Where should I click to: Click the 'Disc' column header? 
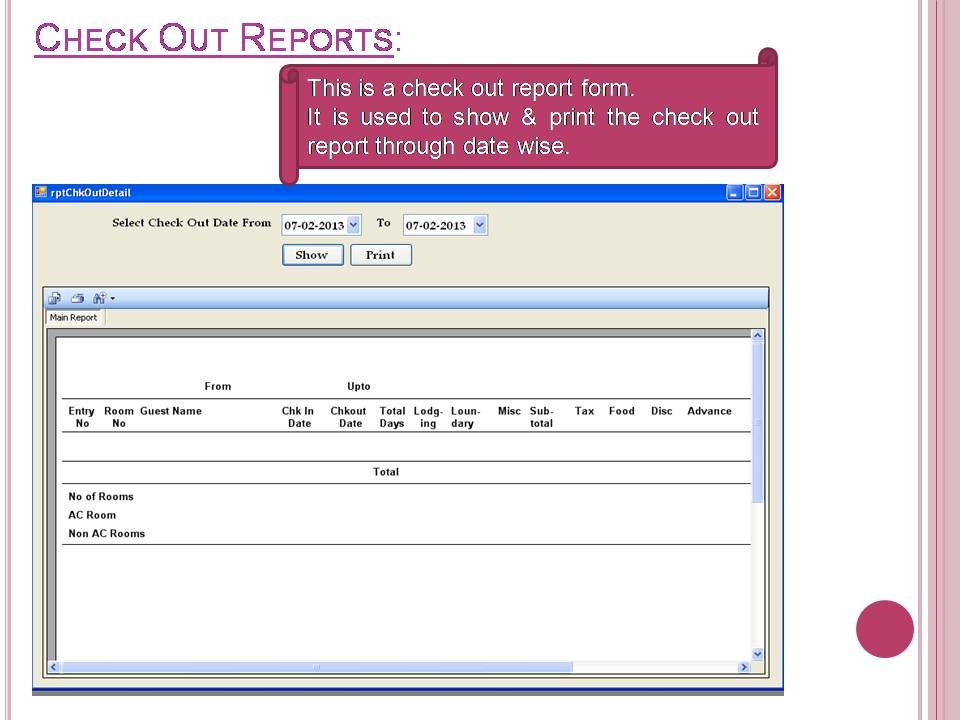pyautogui.click(x=662, y=411)
